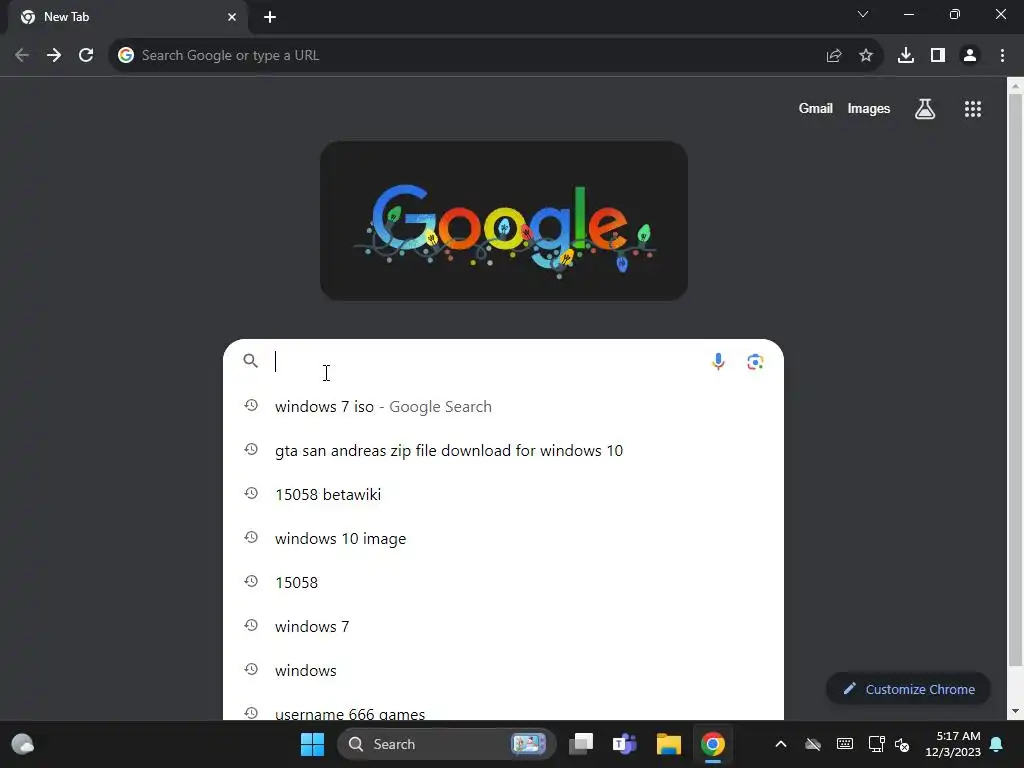Viewport: 1024px width, 768px height.
Task: Click the share page icon in address bar
Action: [834, 56]
